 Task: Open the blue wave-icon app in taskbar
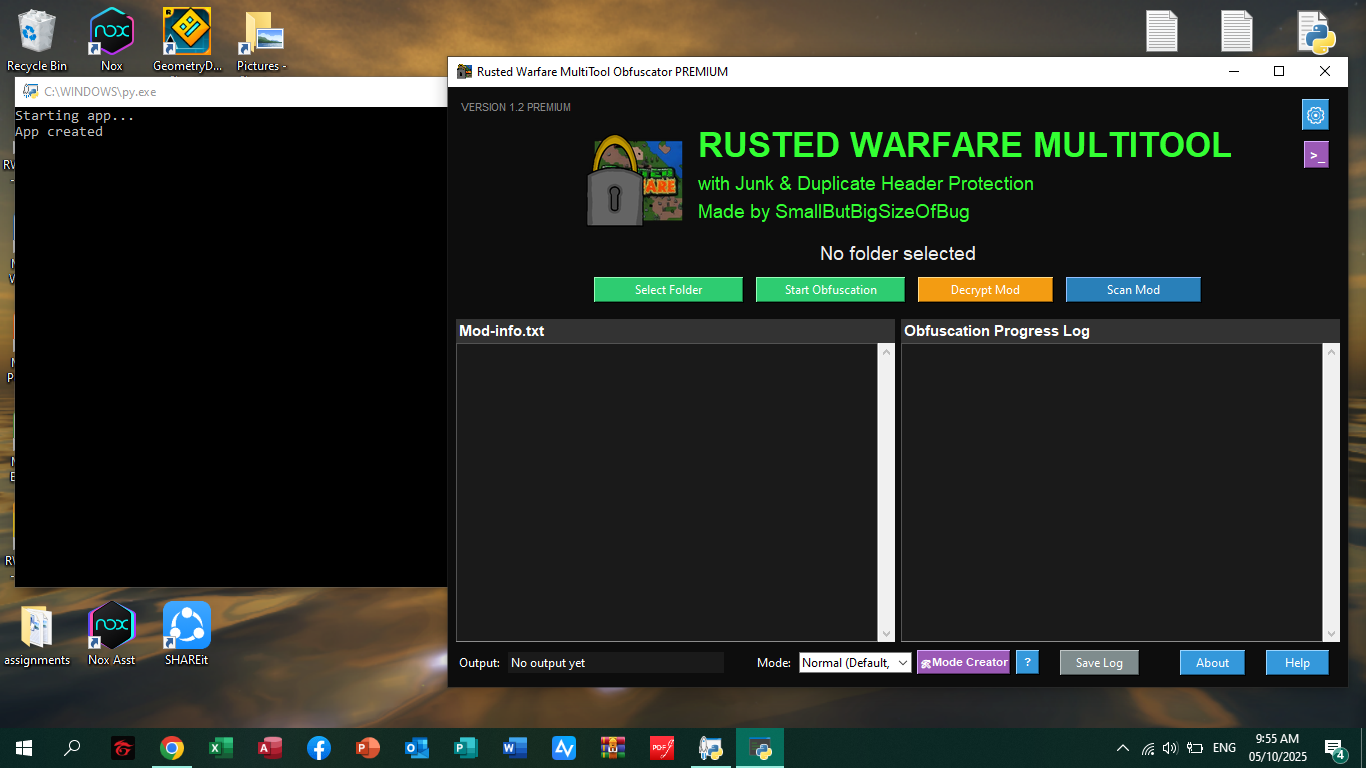564,748
